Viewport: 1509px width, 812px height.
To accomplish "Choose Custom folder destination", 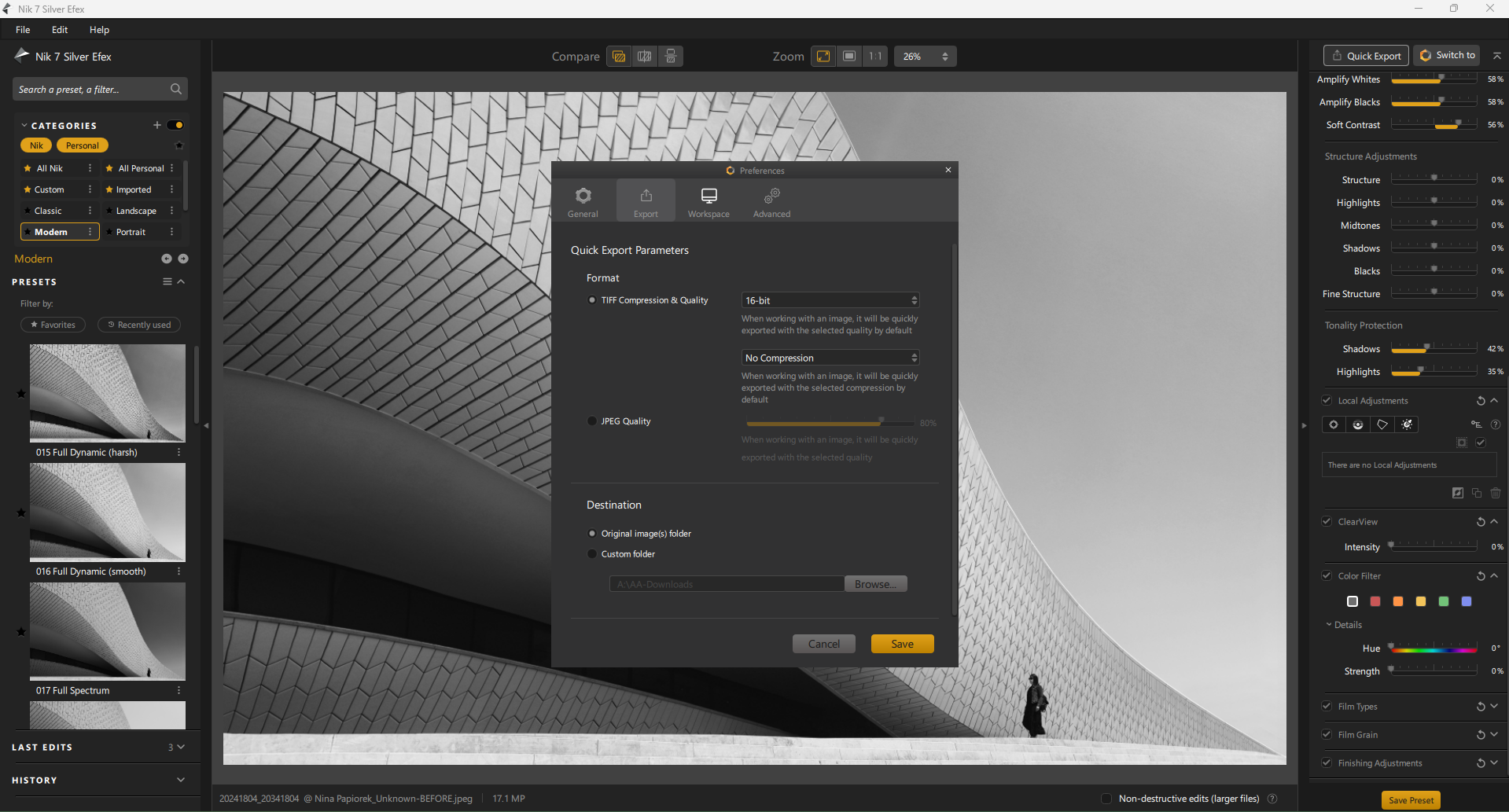I will [592, 554].
